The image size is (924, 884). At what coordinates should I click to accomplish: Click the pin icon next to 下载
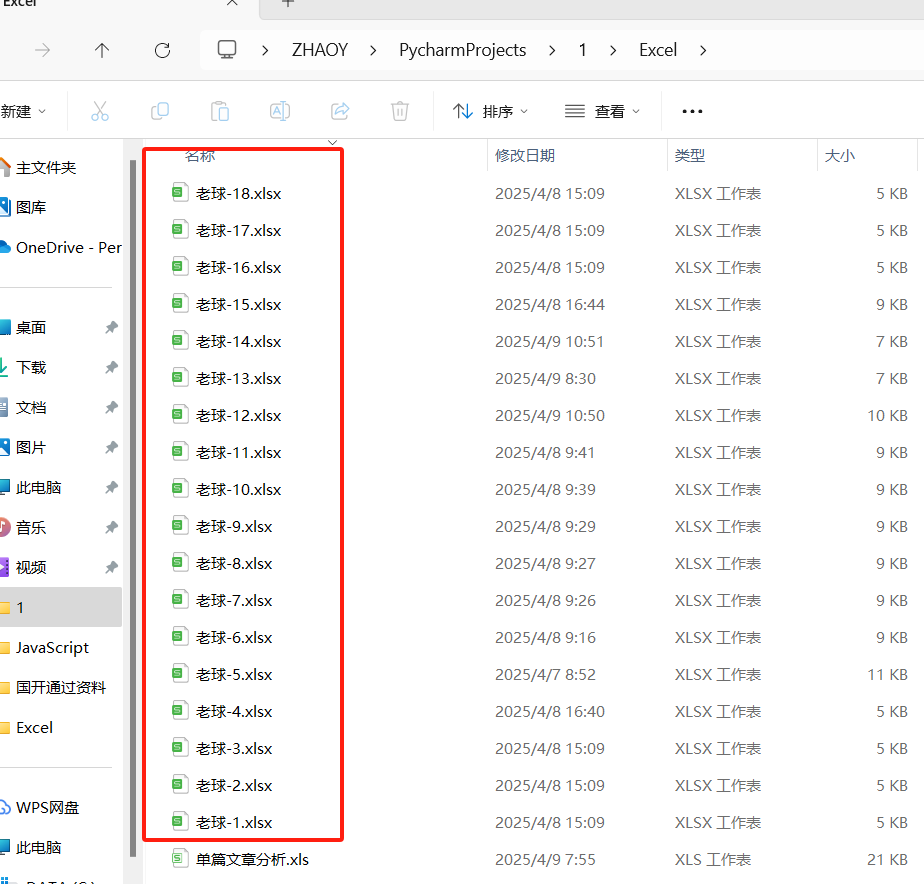[111, 367]
